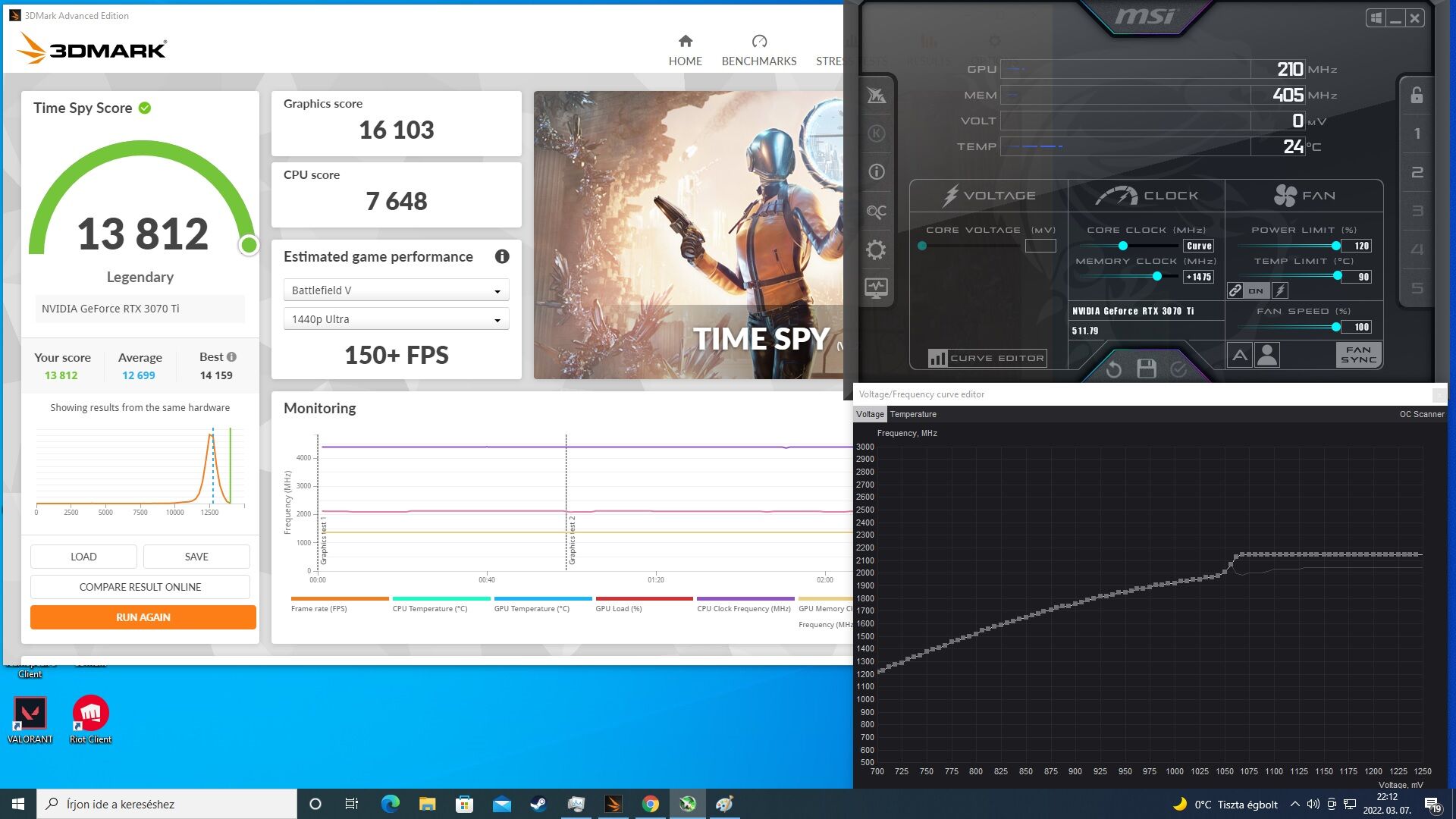Apply settings with the checkmark icon

pos(1178,369)
